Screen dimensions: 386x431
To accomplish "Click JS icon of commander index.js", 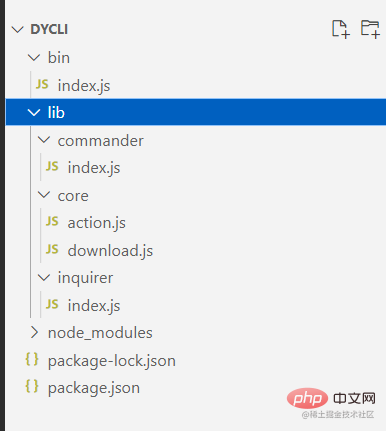I will point(52,166).
